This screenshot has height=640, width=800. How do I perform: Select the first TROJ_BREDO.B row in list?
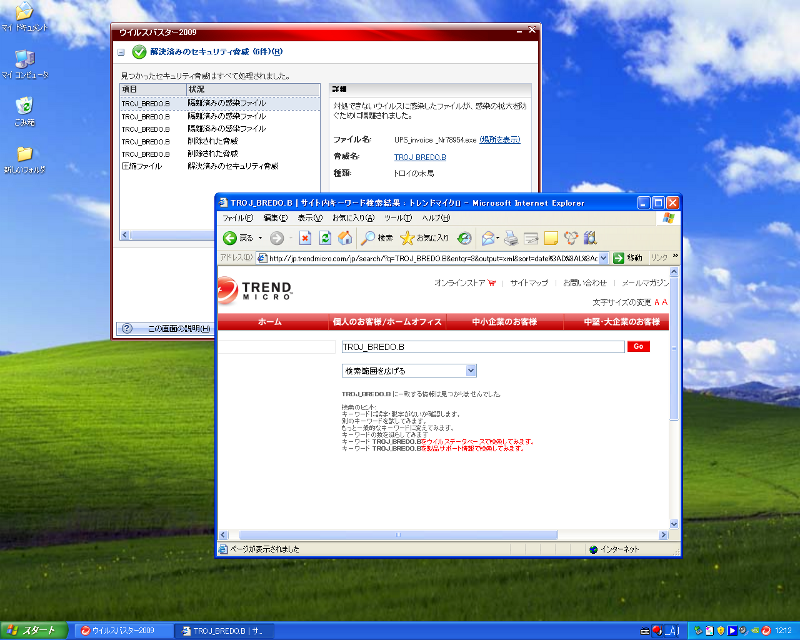pos(220,104)
